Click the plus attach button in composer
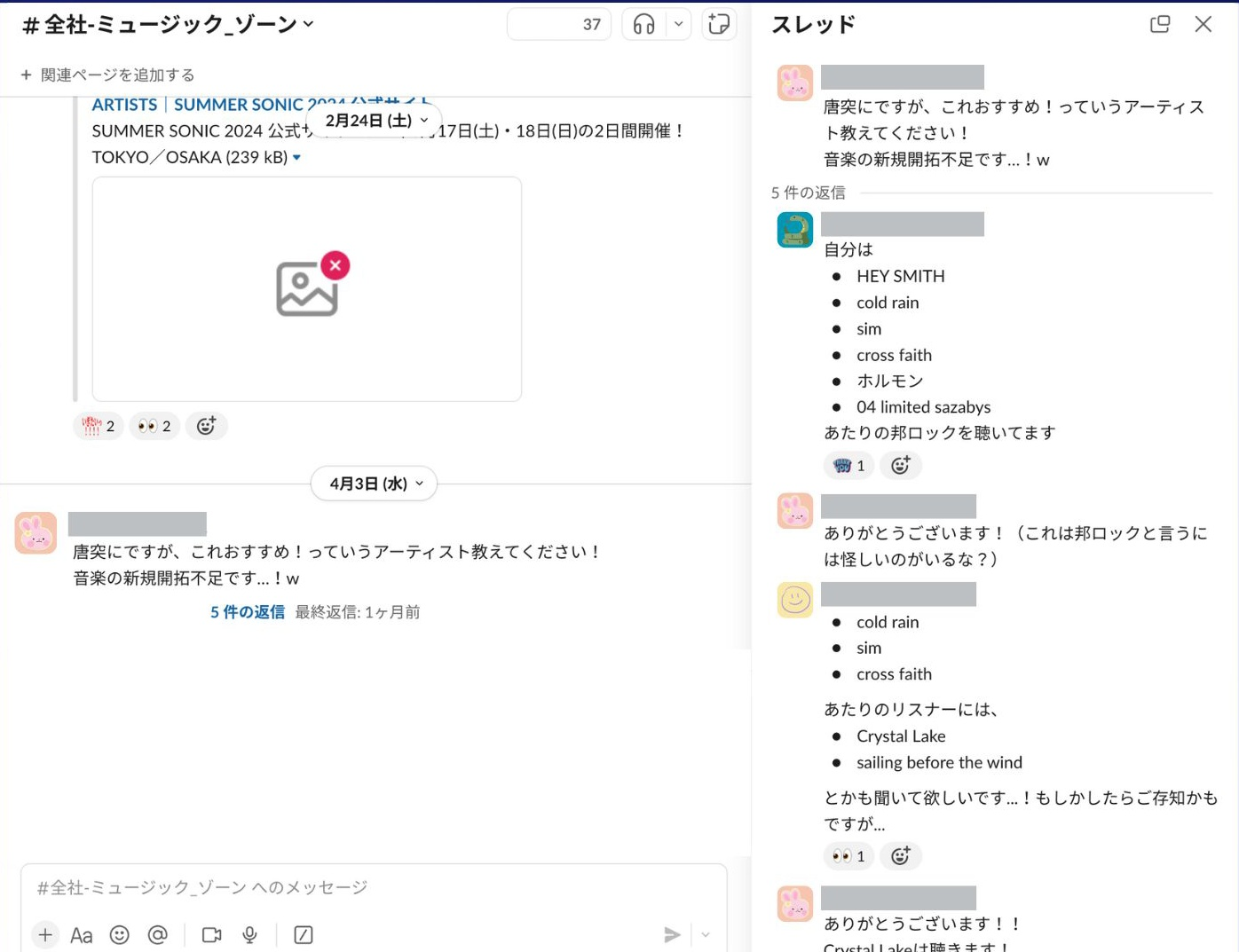The image size is (1239, 952). point(45,934)
